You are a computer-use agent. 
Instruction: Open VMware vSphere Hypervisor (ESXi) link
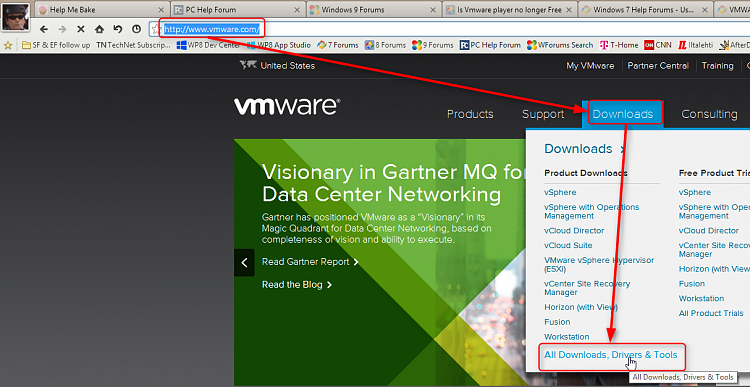(599, 265)
